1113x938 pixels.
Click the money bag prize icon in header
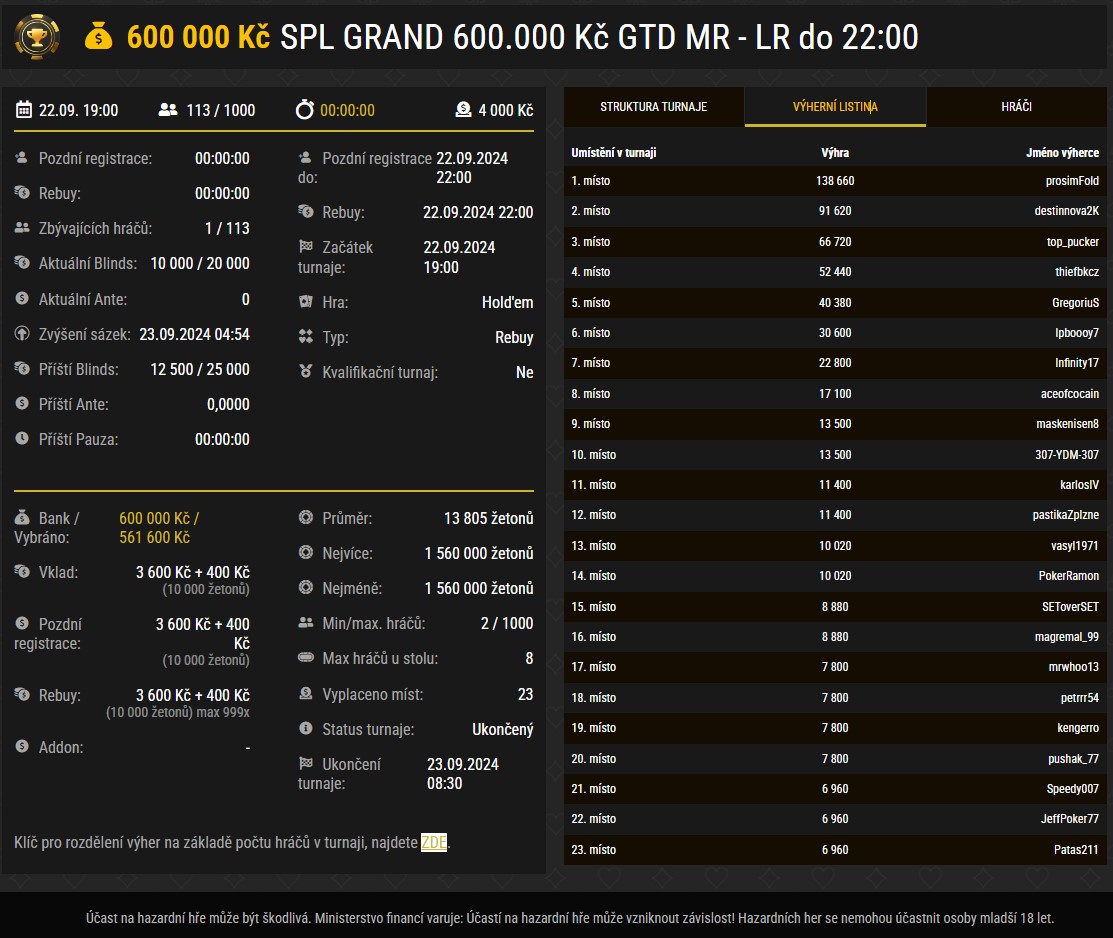tap(100, 37)
